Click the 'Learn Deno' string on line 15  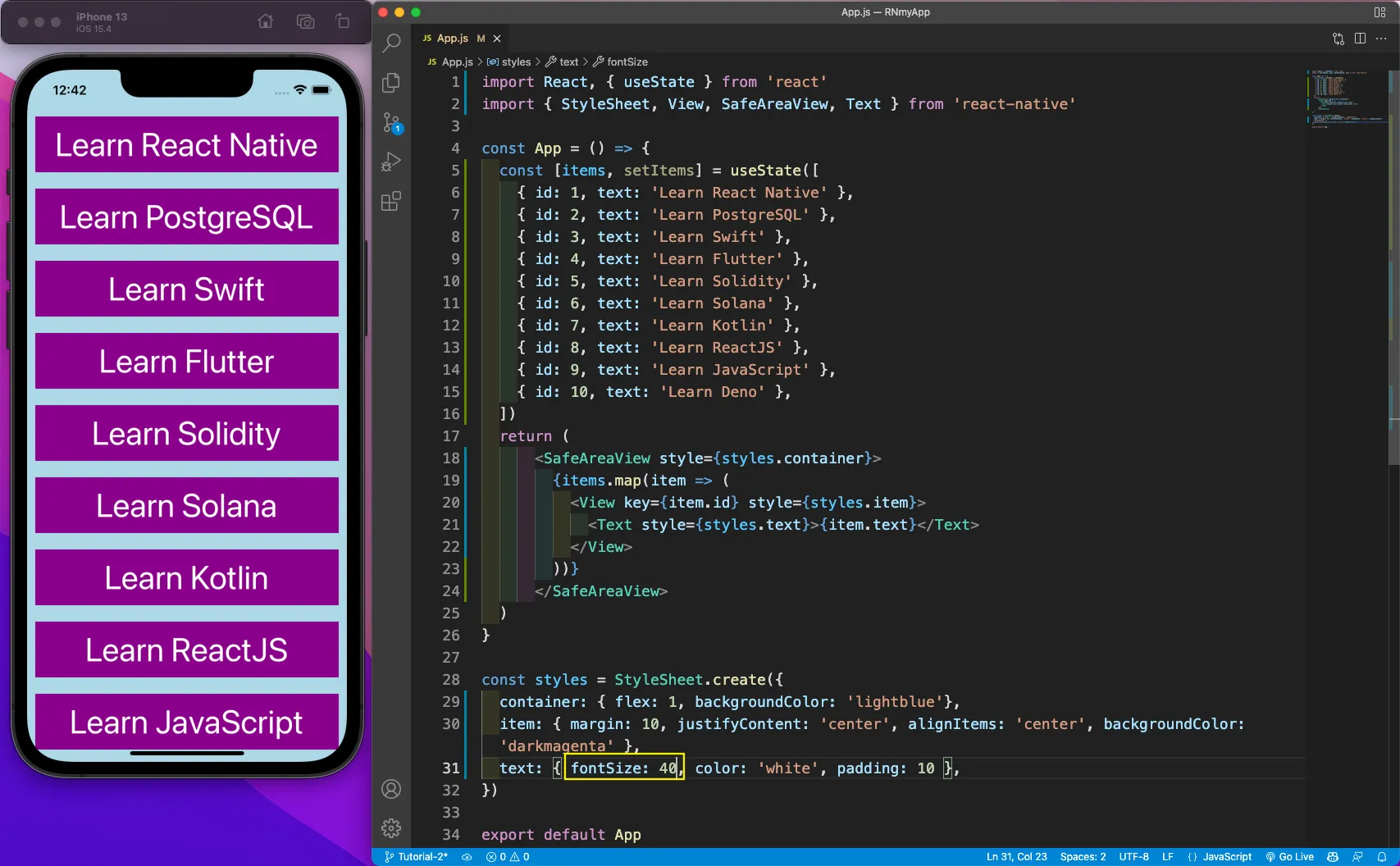click(x=712, y=392)
